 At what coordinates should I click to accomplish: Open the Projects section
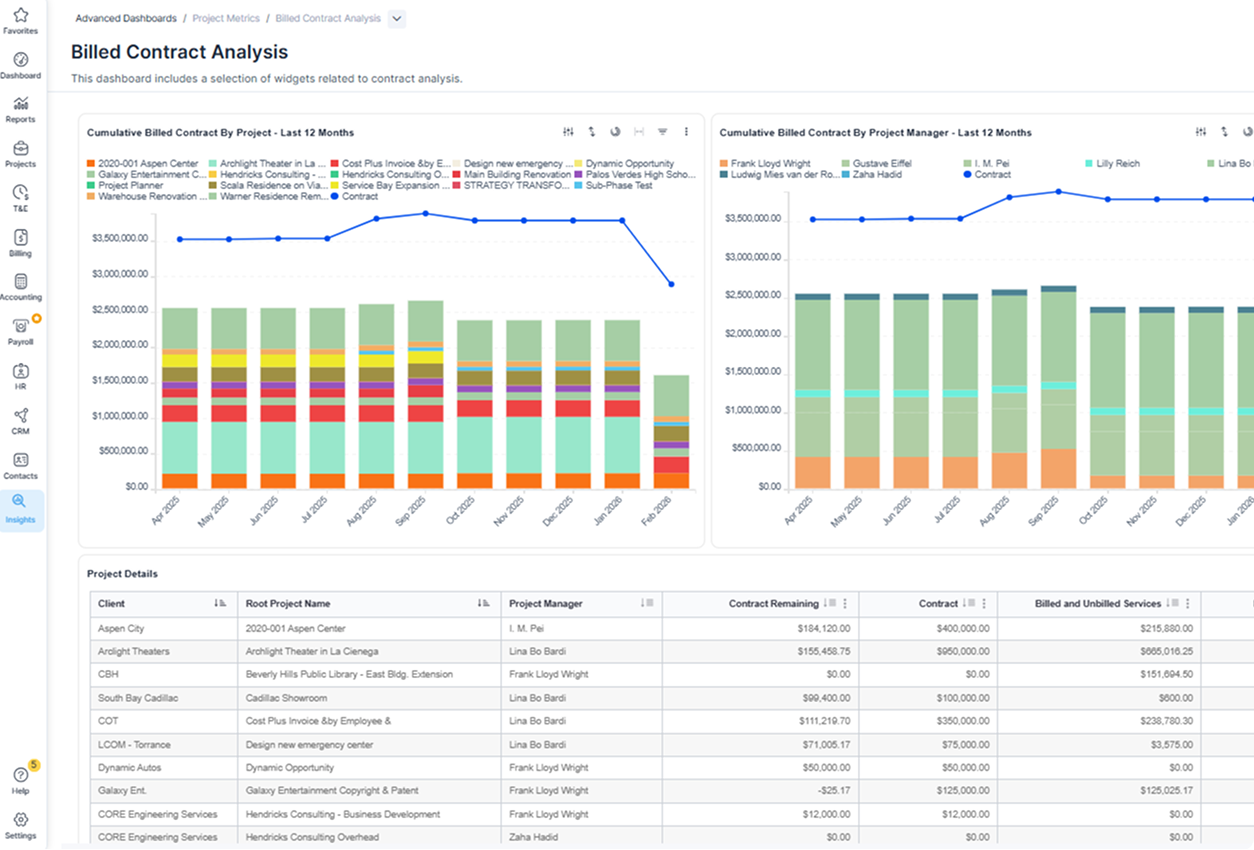20,154
